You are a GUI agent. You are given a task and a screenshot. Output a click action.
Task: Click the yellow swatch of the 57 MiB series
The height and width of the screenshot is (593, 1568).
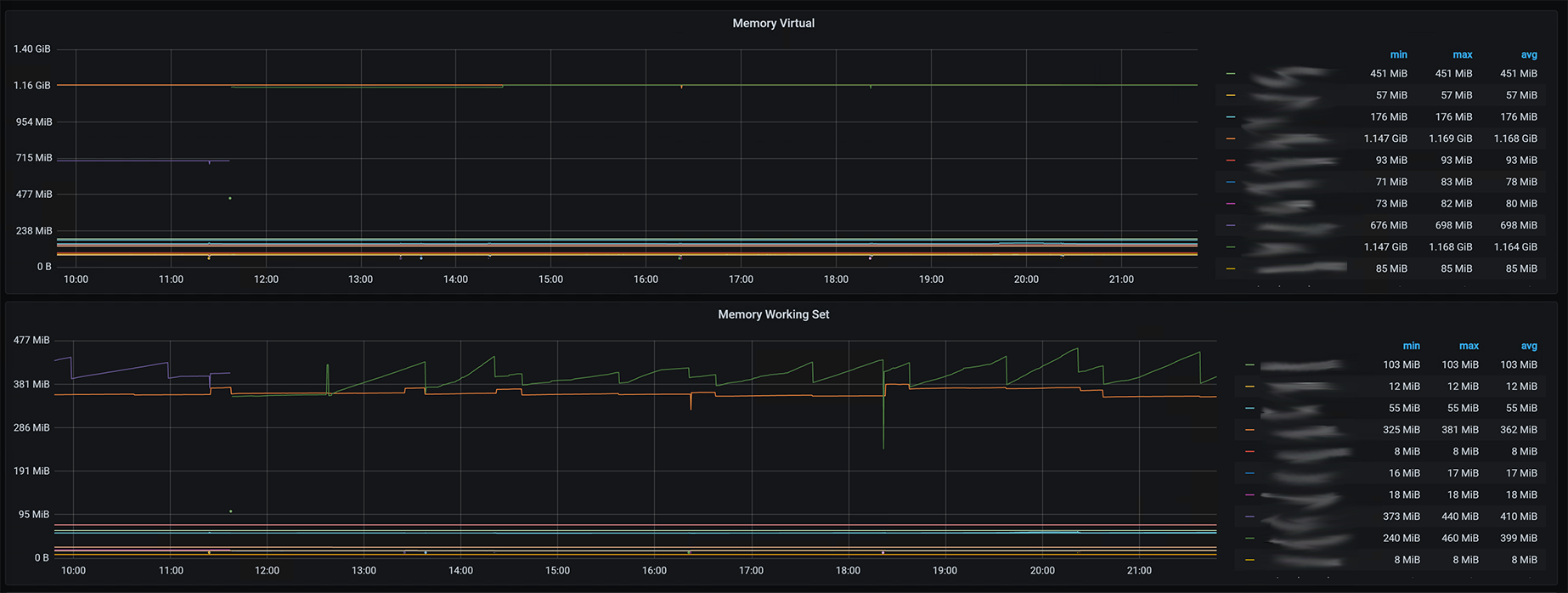coord(1231,95)
